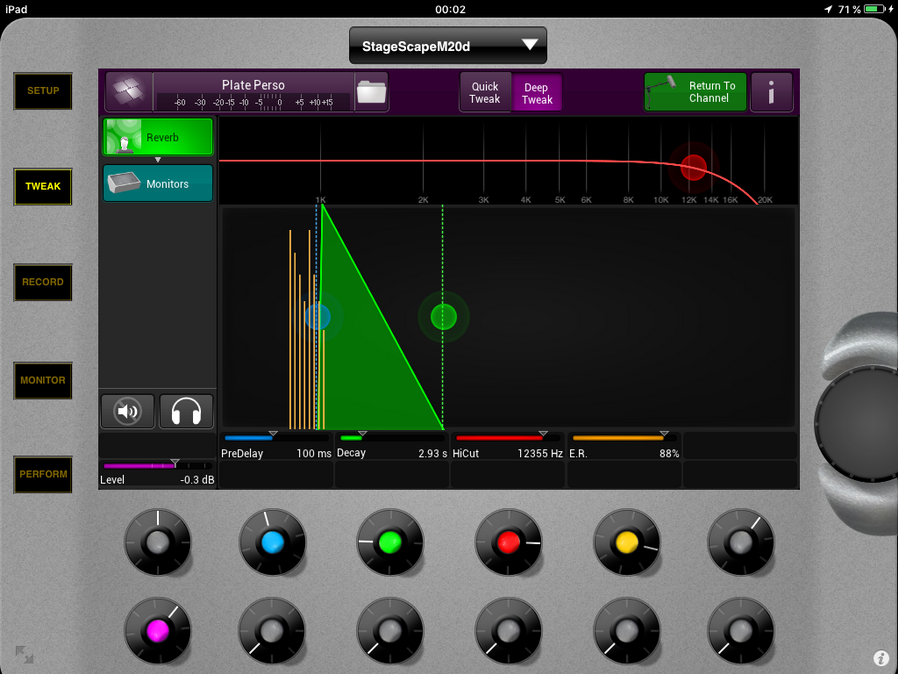
Task: Click the Level slider
Action: (x=157, y=465)
